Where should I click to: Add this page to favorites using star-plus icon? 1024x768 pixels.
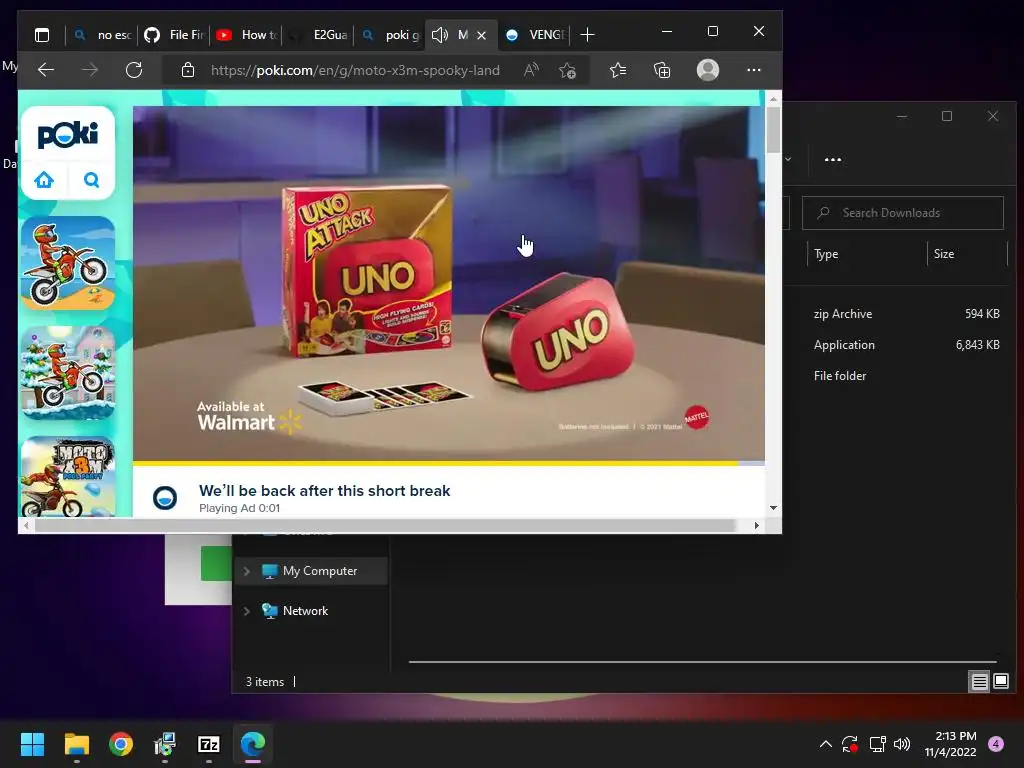tap(568, 70)
